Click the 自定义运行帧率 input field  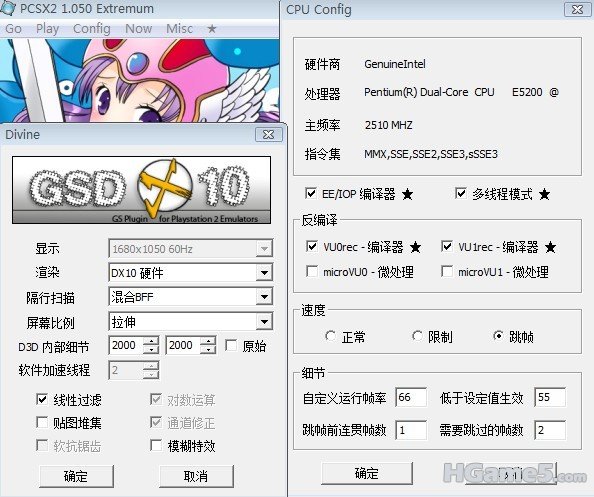tap(411, 397)
